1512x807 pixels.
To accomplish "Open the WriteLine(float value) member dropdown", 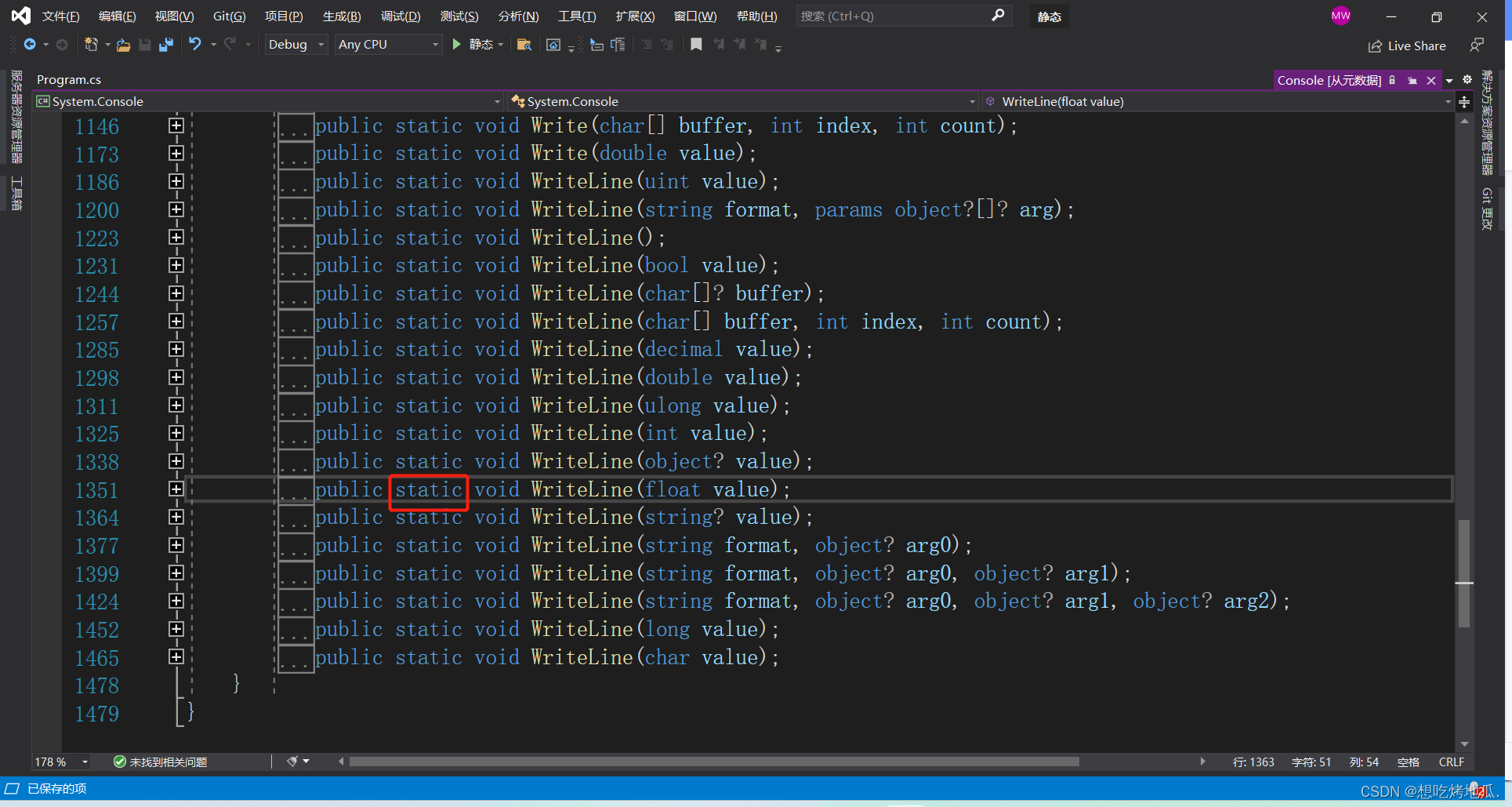I will (1217, 101).
